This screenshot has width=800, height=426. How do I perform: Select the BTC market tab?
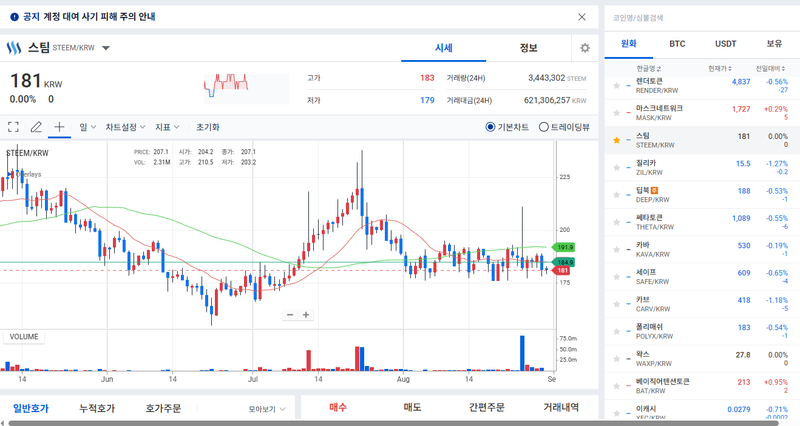[x=677, y=44]
